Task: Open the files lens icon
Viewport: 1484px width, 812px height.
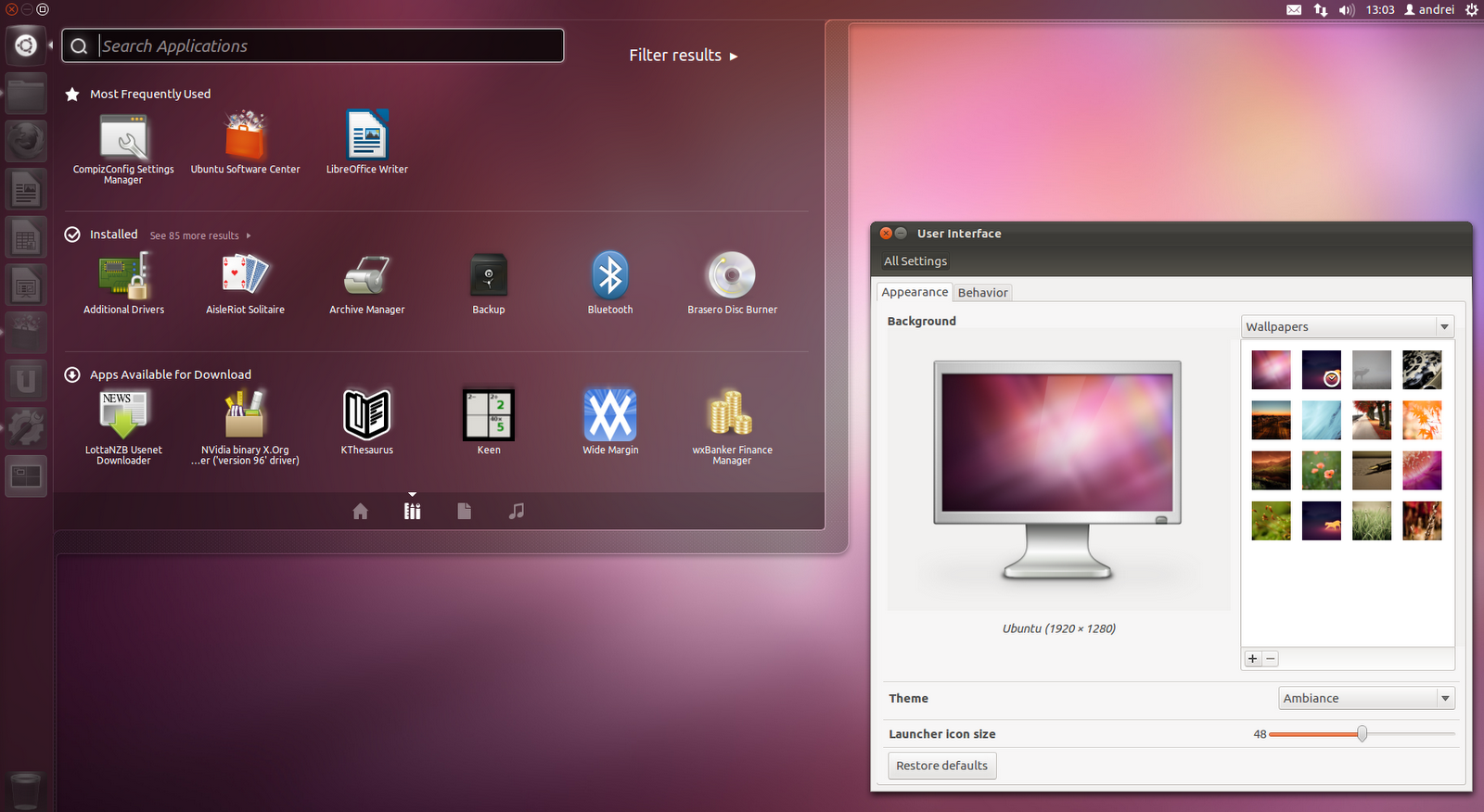Action: [465, 511]
